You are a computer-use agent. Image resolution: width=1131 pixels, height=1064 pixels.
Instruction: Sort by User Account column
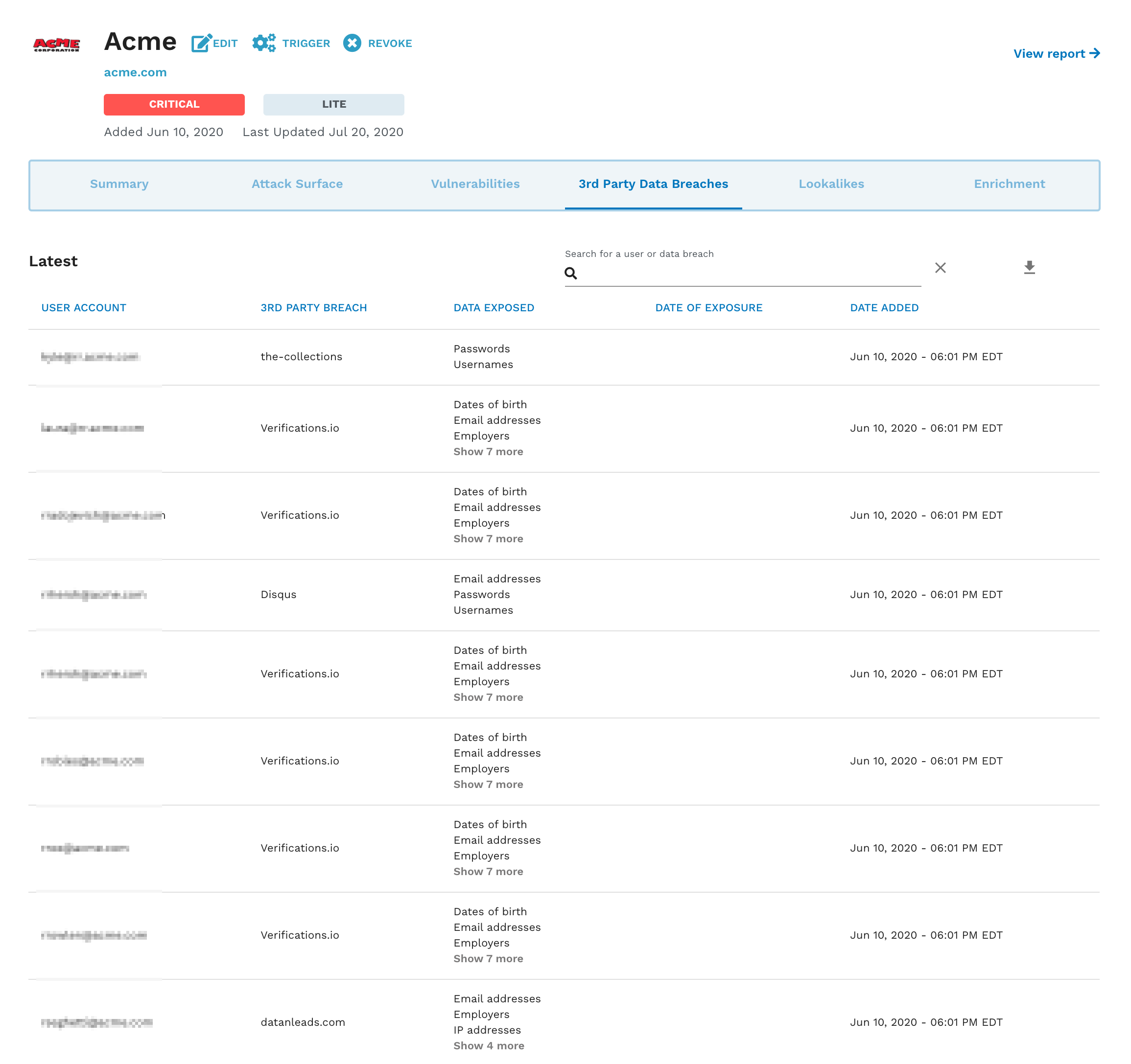coord(84,308)
